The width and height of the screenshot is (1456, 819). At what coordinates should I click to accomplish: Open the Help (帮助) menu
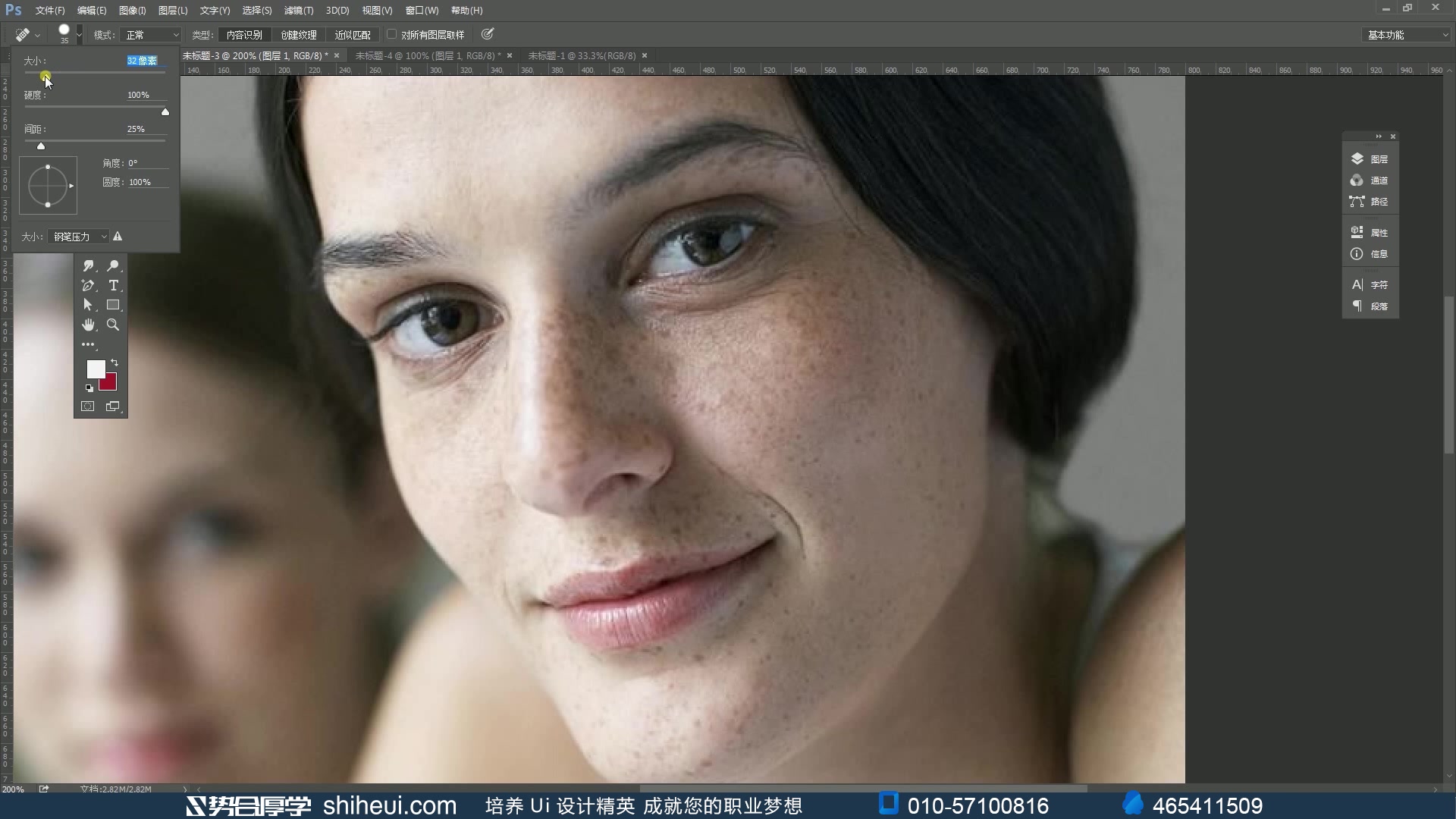[x=466, y=11]
